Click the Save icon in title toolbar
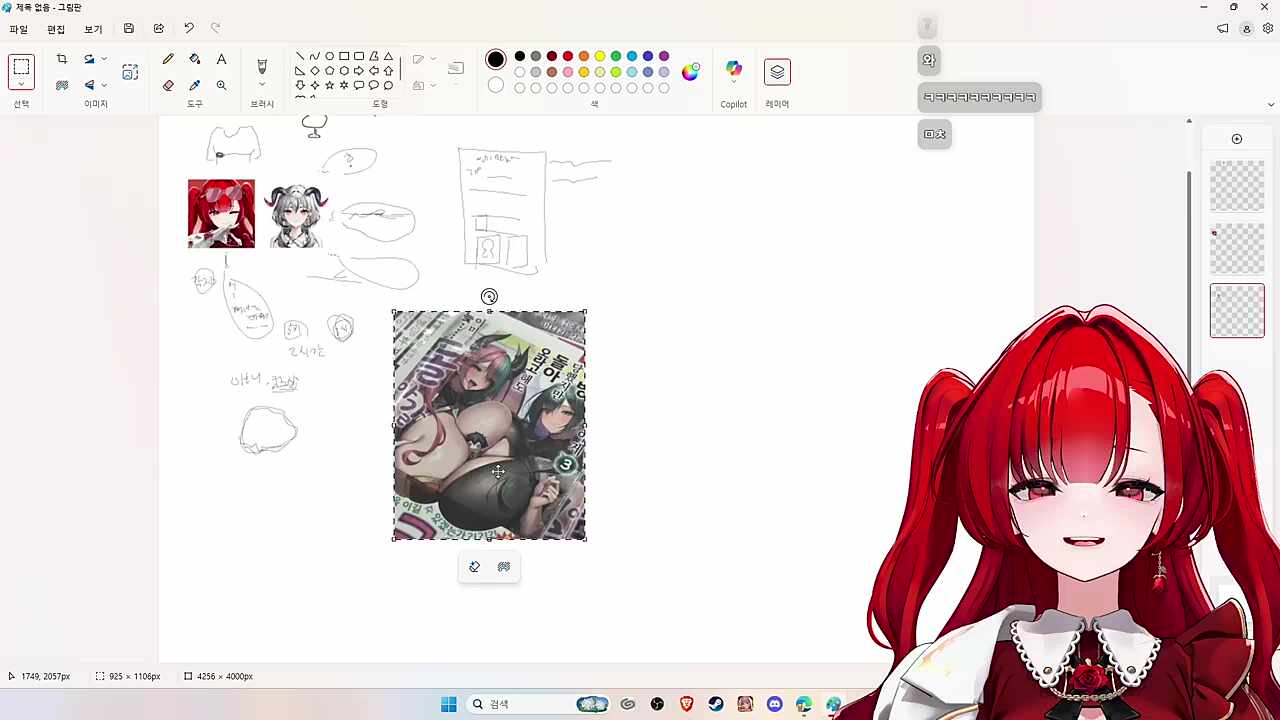This screenshot has width=1280, height=720. [129, 29]
